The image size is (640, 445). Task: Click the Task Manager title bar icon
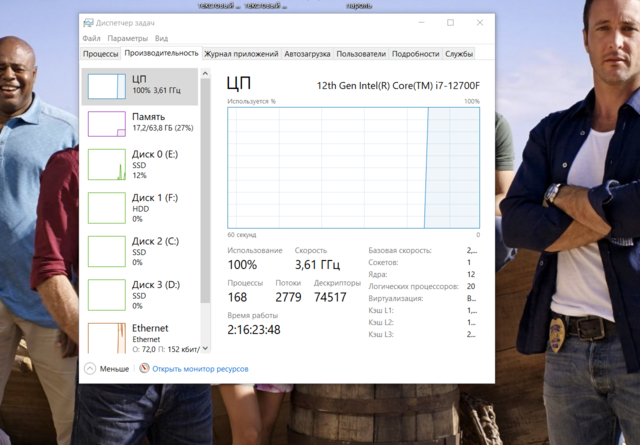(90, 22)
